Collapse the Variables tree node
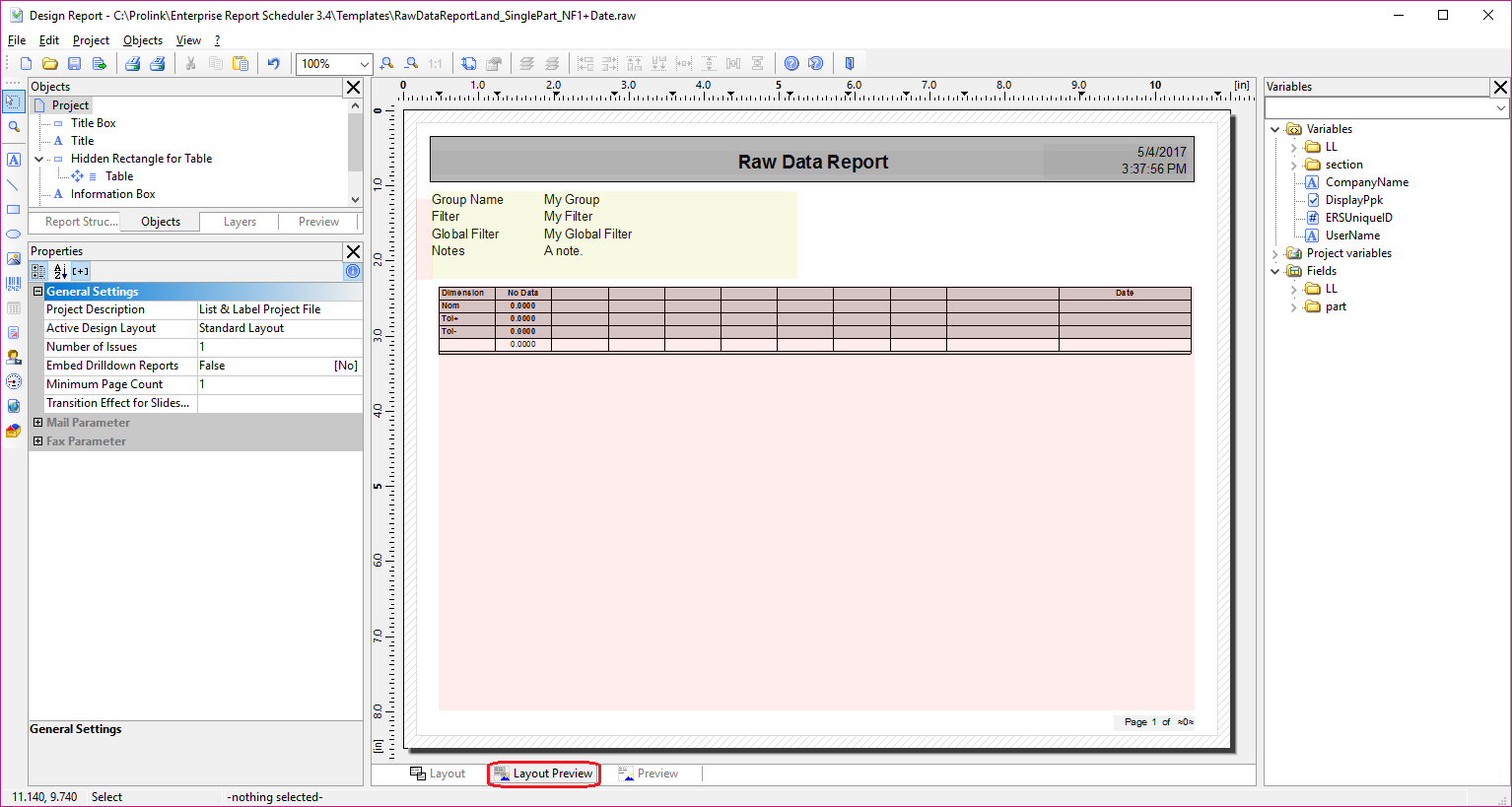 (x=1274, y=129)
